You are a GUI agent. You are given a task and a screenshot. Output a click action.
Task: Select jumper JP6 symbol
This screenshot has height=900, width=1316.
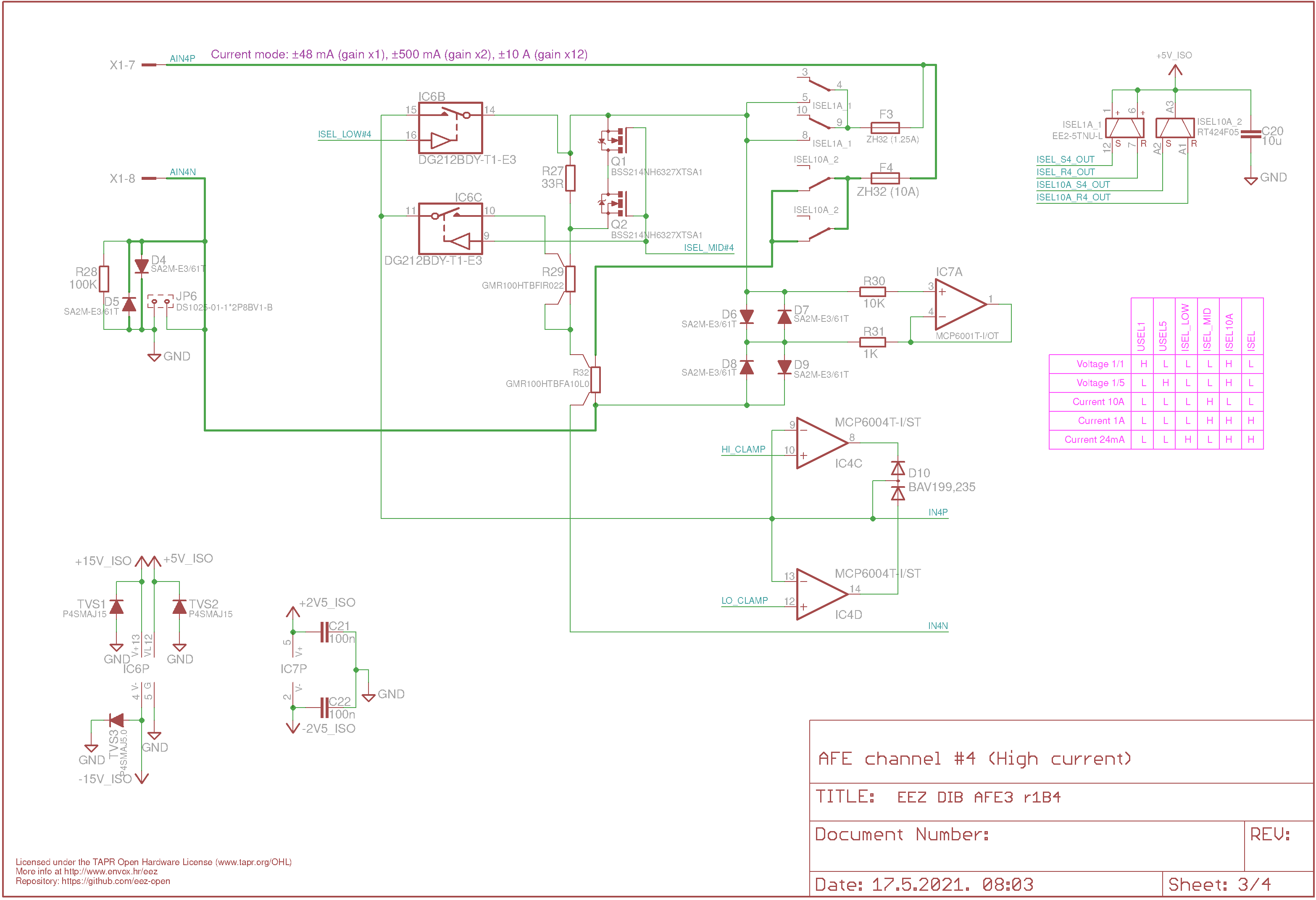click(160, 301)
